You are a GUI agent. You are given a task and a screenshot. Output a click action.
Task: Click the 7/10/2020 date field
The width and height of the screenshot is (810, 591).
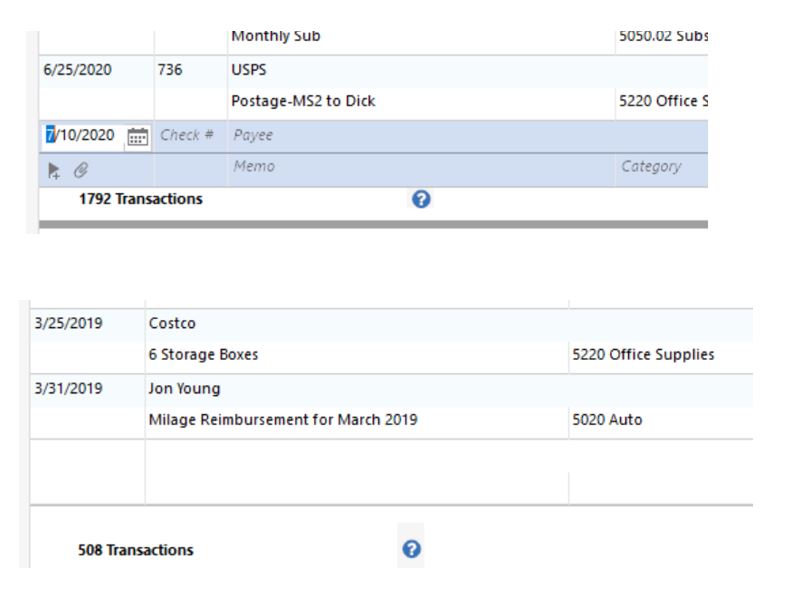point(82,135)
